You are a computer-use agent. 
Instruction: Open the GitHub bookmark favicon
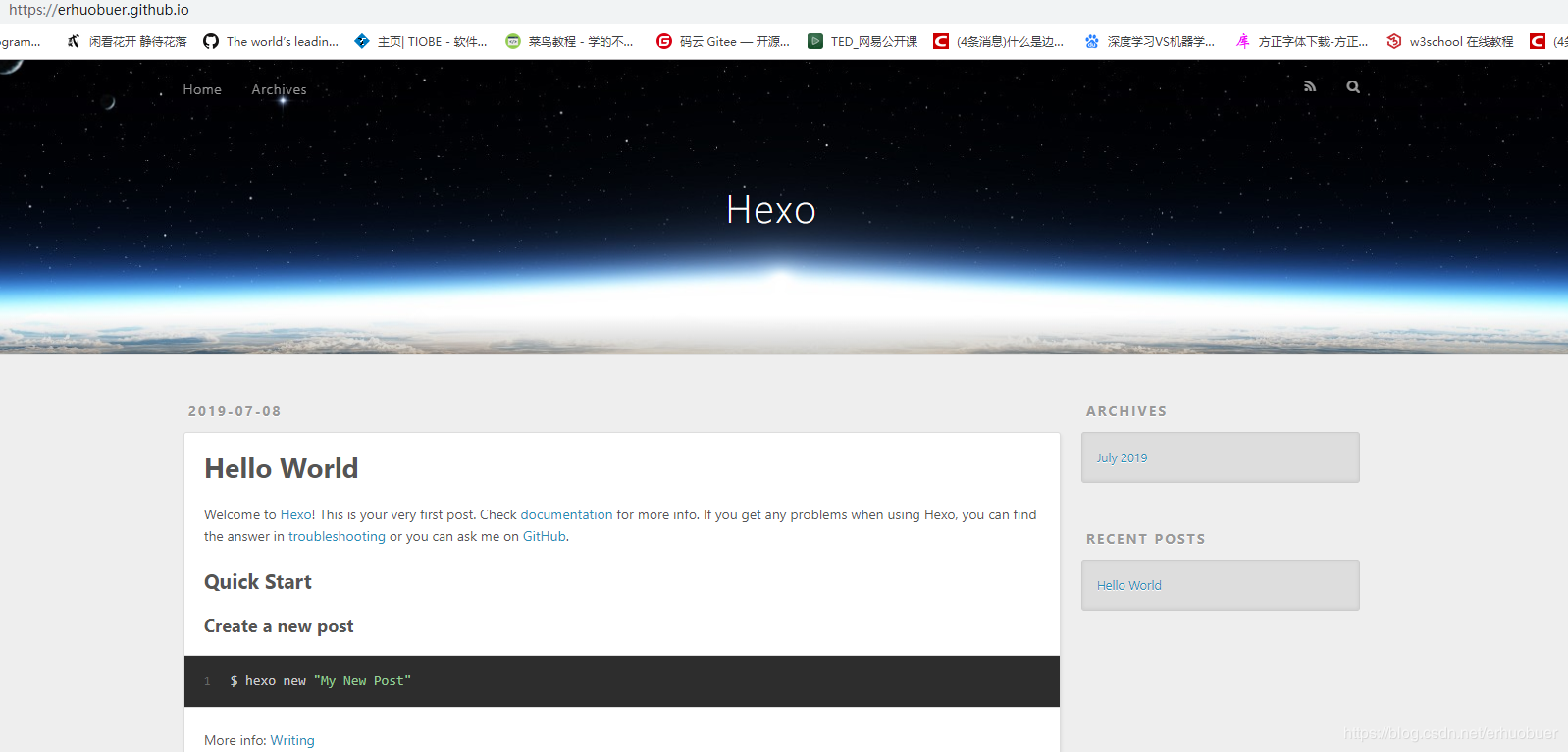(x=211, y=41)
